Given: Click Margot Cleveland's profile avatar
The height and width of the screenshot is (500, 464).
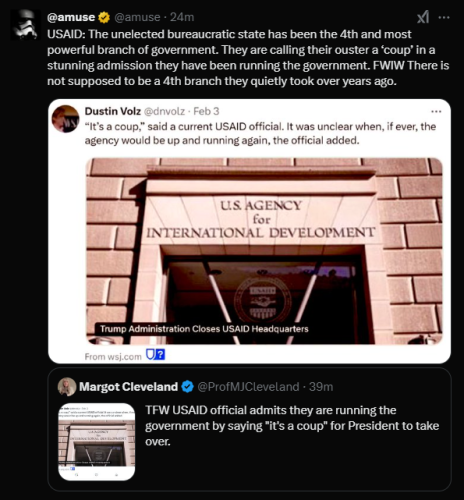Looking at the screenshot, I should tap(67, 387).
